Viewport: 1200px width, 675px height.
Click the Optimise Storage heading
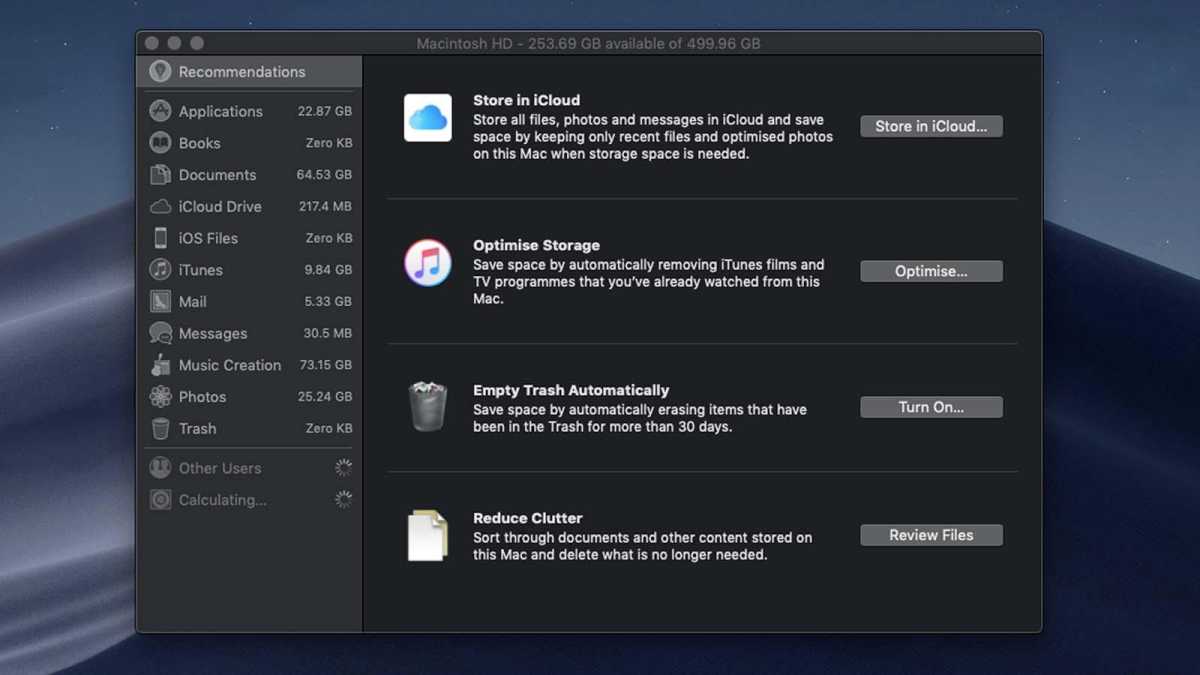click(x=537, y=245)
